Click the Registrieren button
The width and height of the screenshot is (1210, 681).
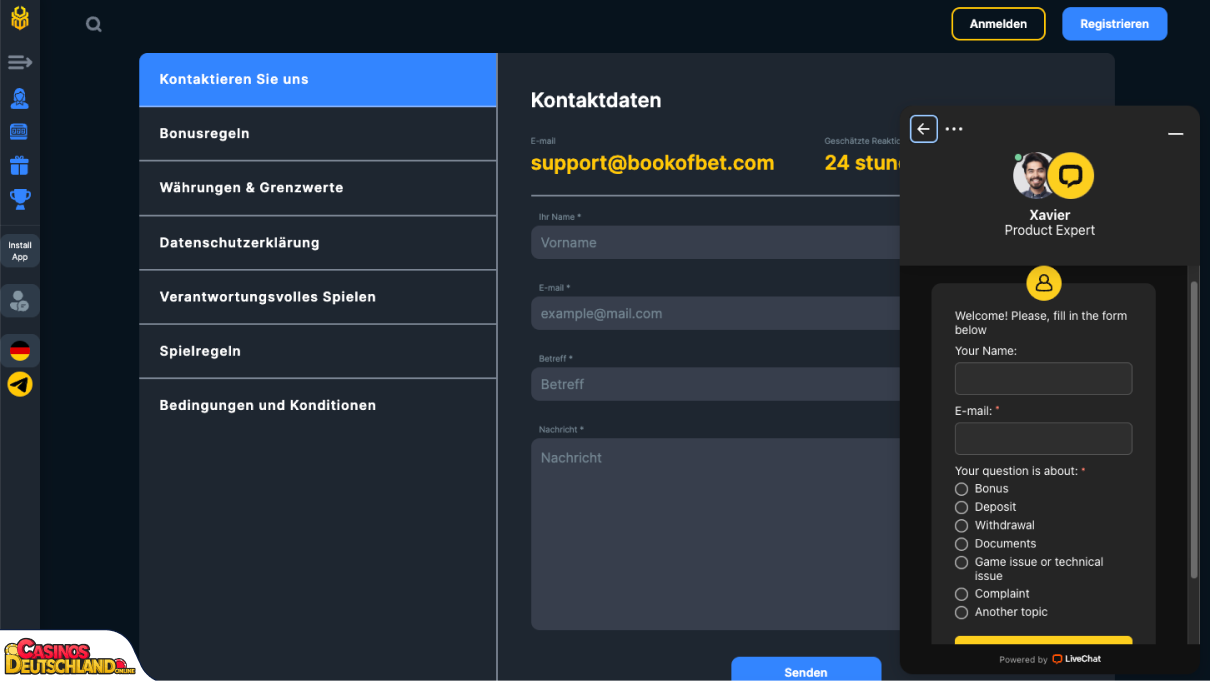pyautogui.click(x=1114, y=24)
